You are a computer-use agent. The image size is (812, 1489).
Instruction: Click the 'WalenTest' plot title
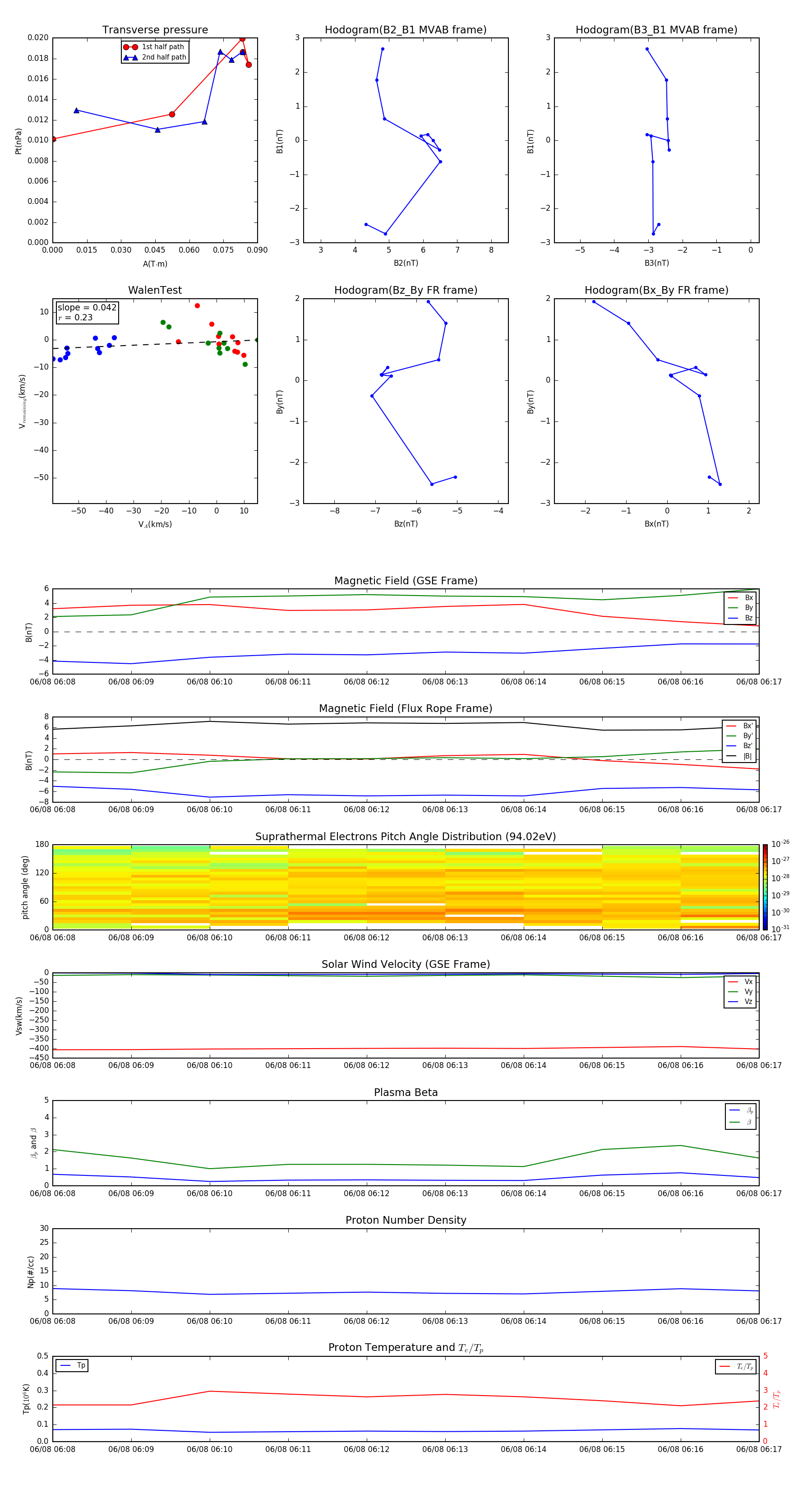(x=155, y=290)
